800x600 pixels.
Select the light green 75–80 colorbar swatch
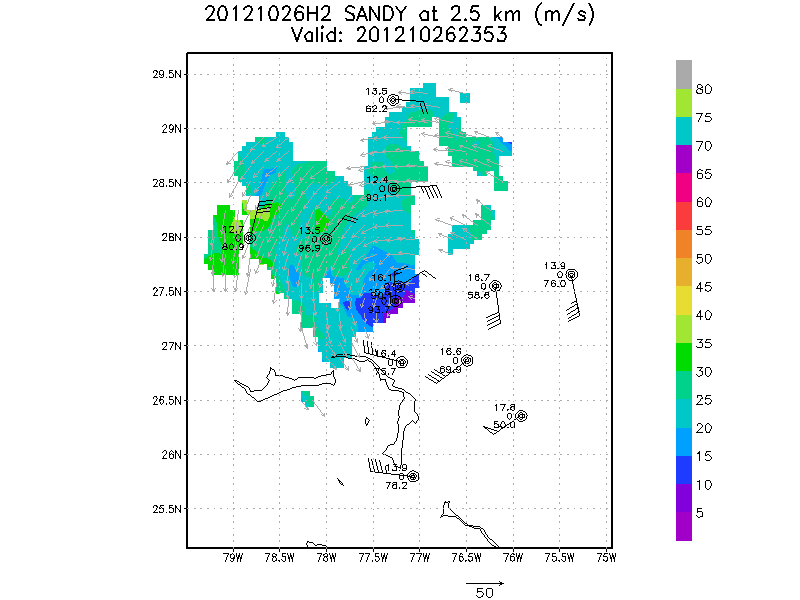click(684, 103)
